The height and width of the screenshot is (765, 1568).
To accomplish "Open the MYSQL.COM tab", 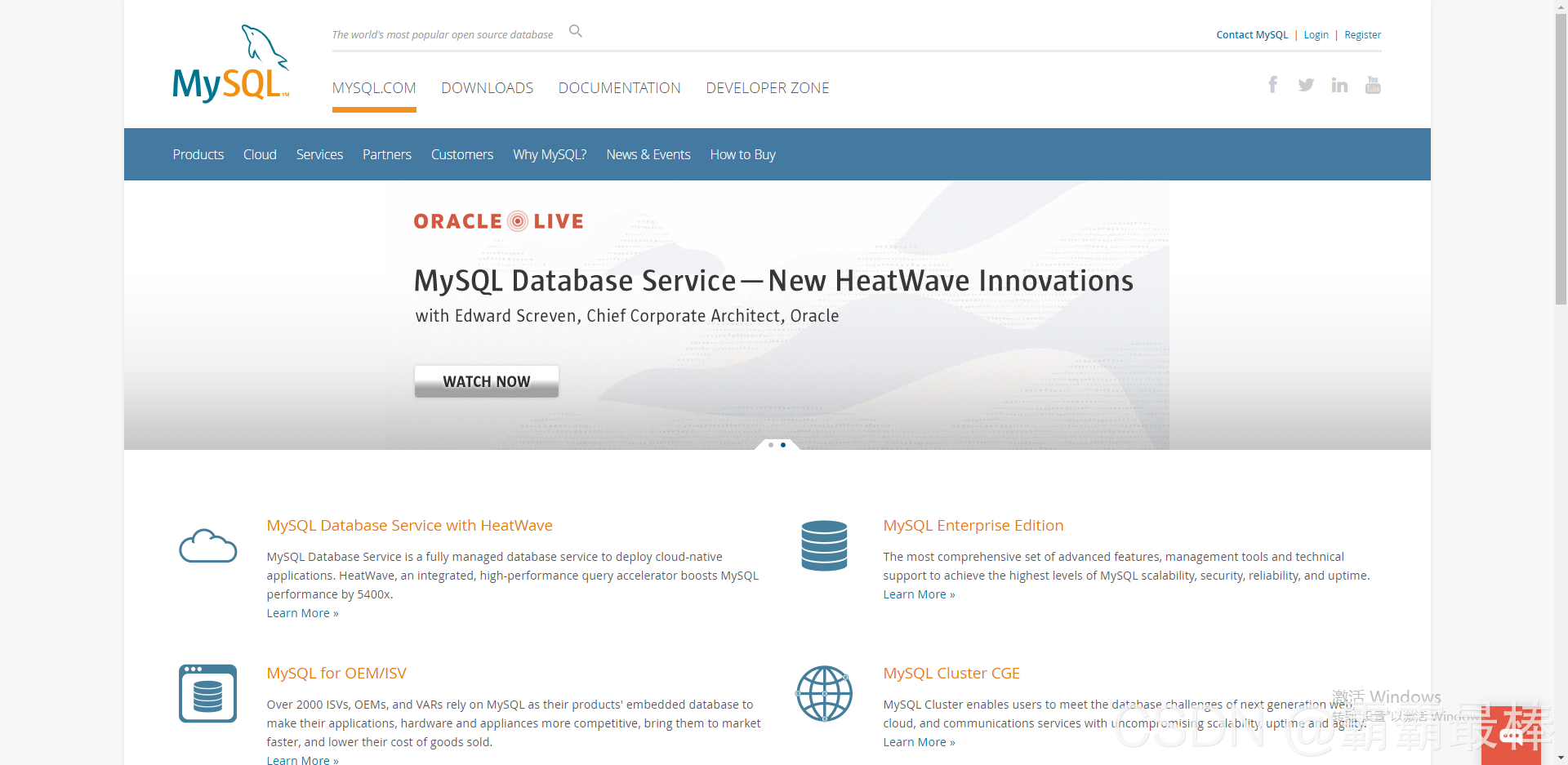I will tap(374, 88).
